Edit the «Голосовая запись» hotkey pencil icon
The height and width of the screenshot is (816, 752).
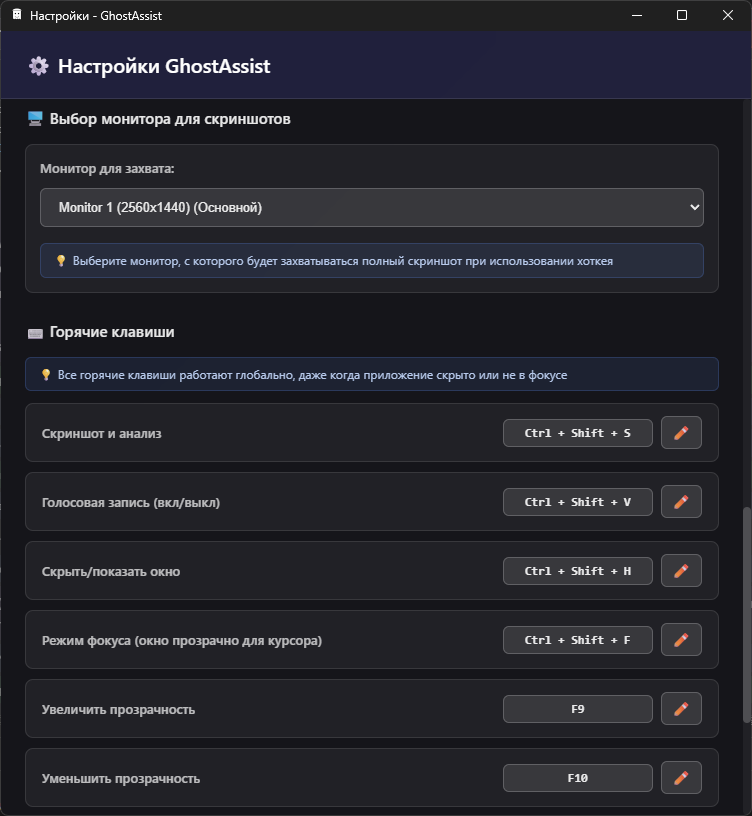[681, 501]
